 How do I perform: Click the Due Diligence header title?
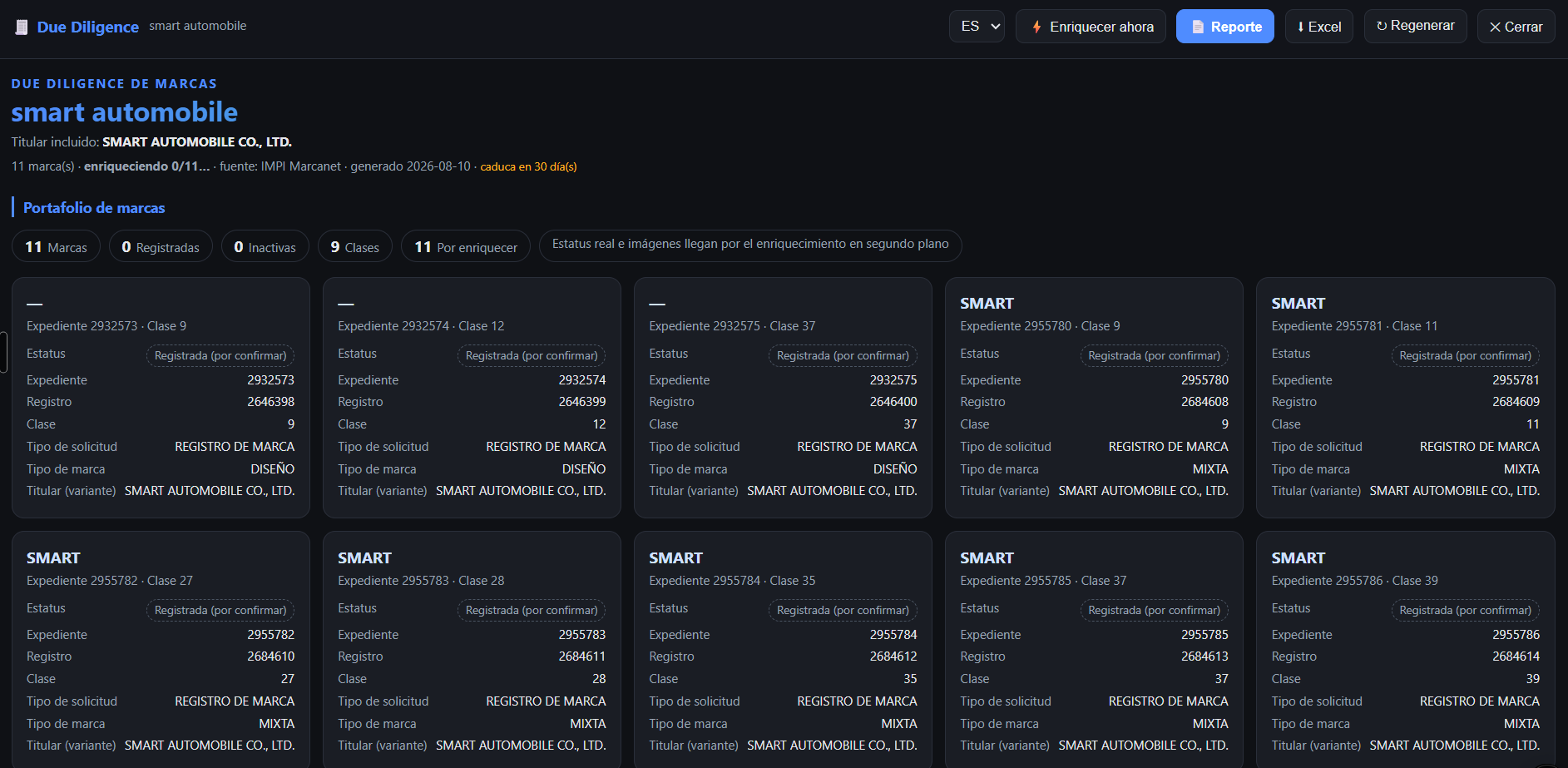(88, 27)
